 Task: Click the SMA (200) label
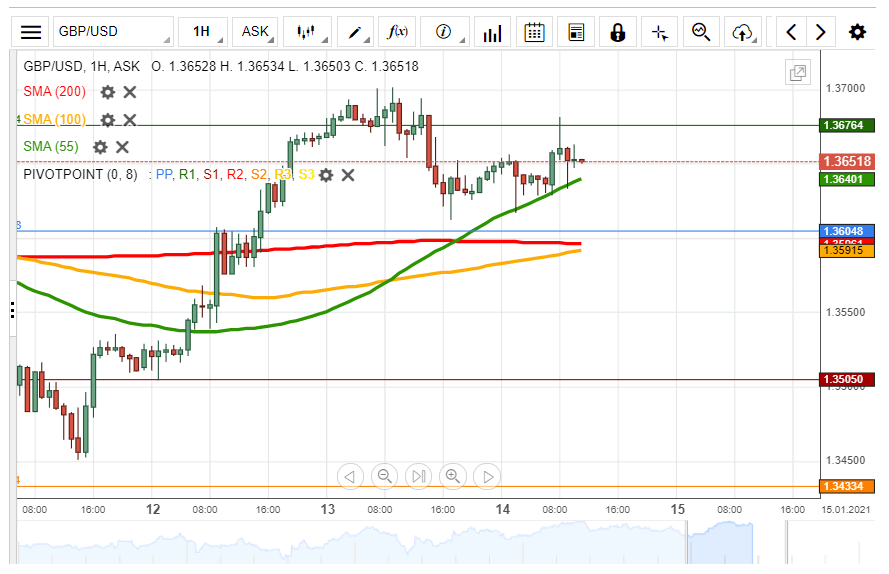54,91
